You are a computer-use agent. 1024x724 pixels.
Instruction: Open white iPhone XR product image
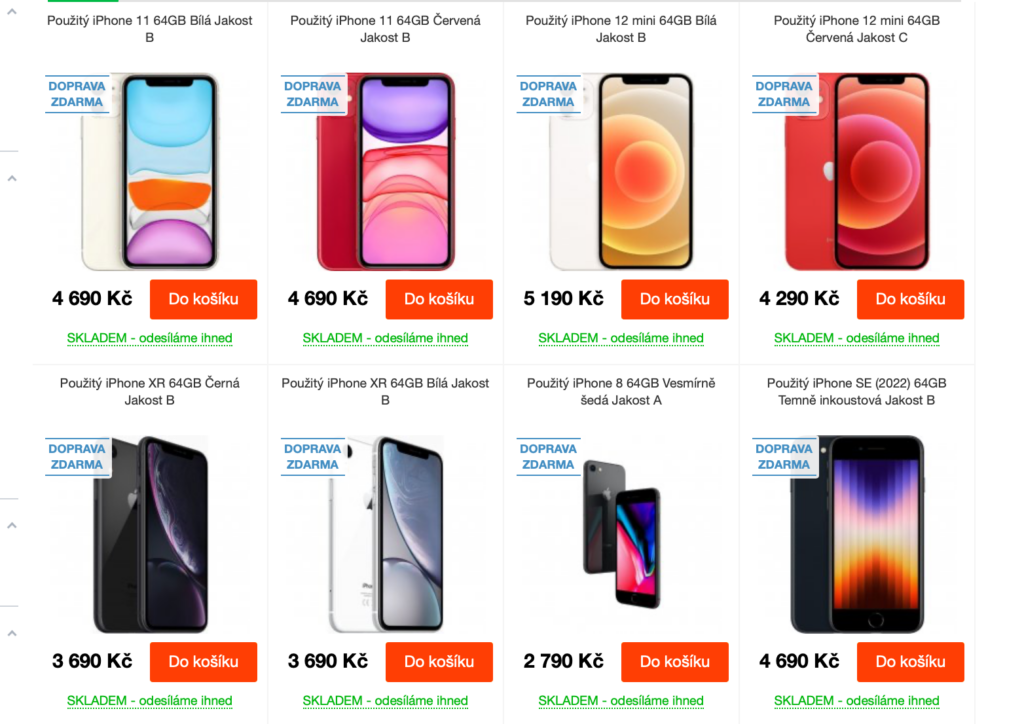[x=385, y=534]
